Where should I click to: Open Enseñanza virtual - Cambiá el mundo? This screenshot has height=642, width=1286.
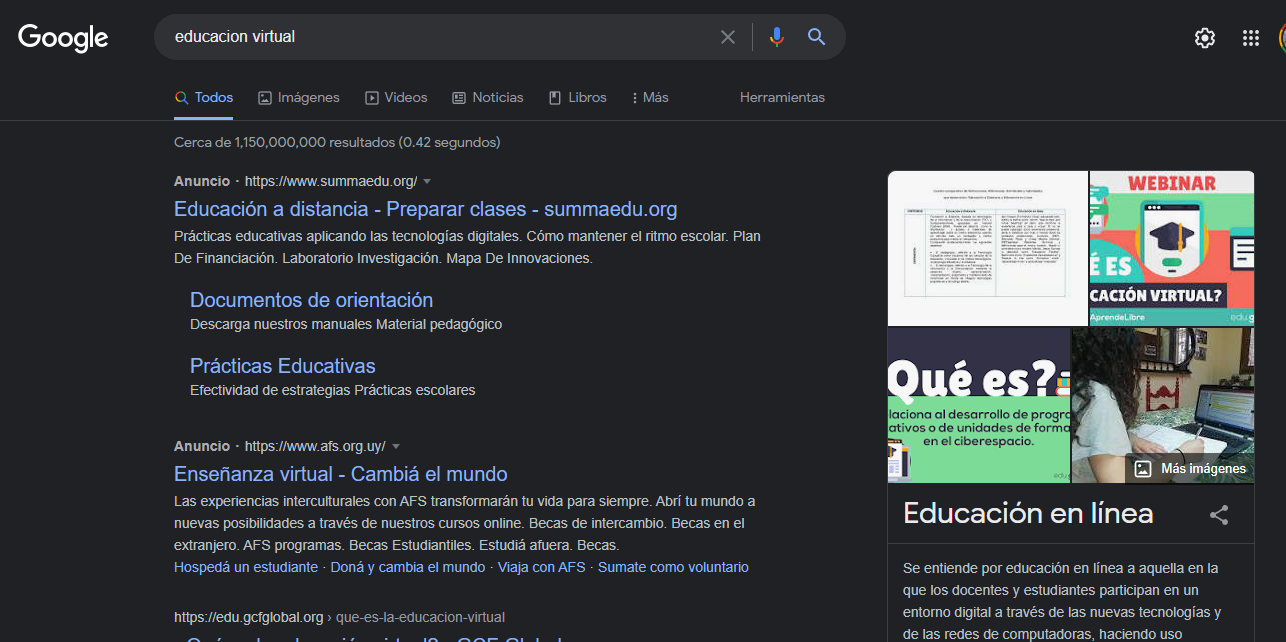pyautogui.click(x=340, y=474)
